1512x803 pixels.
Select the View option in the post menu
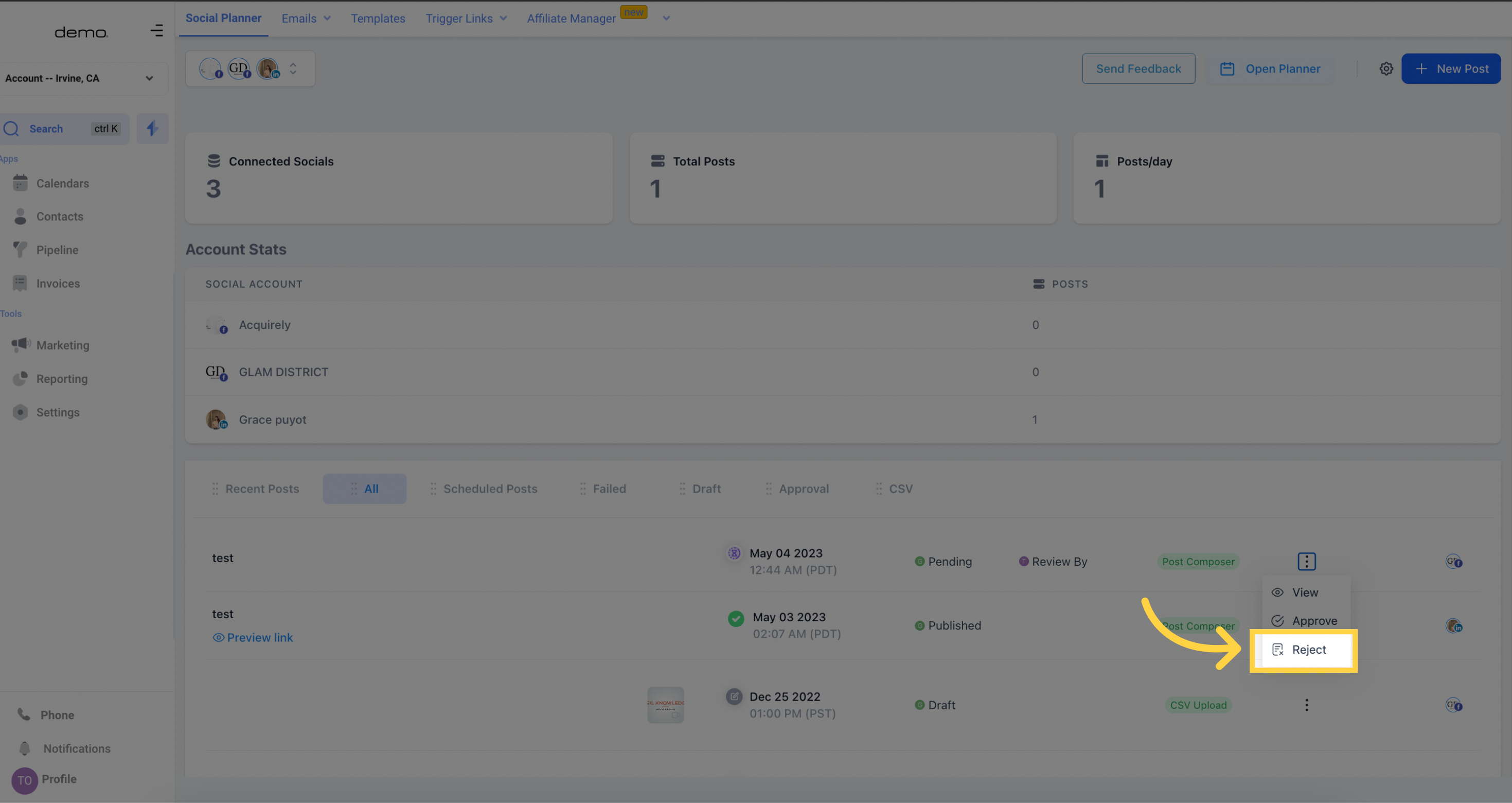1304,592
